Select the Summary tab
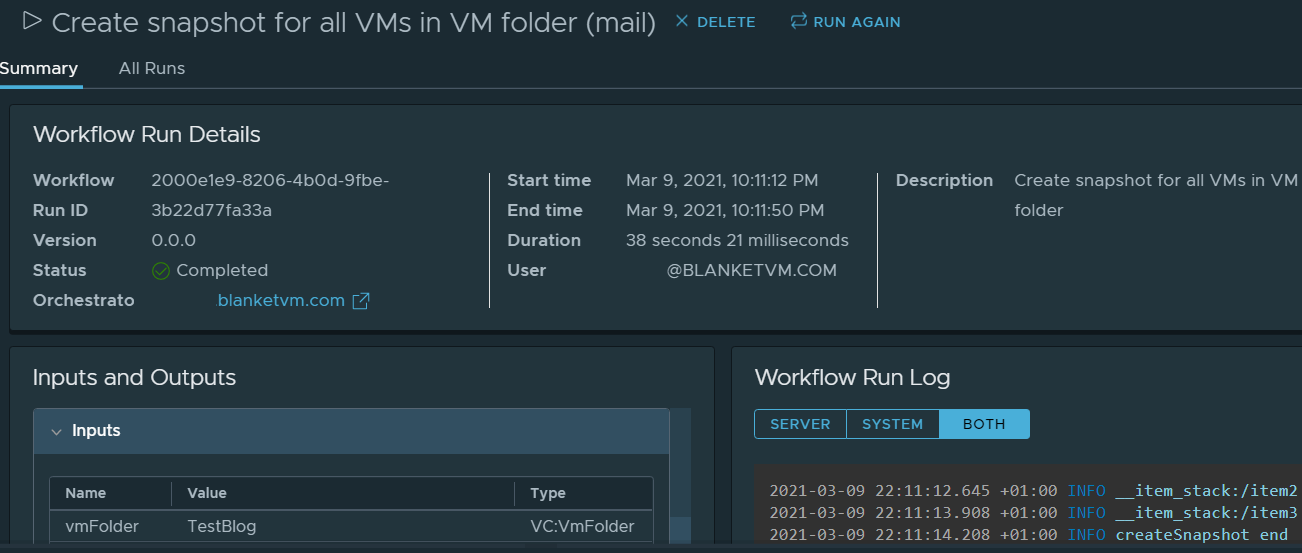The height and width of the screenshot is (553, 1302). 39,68
